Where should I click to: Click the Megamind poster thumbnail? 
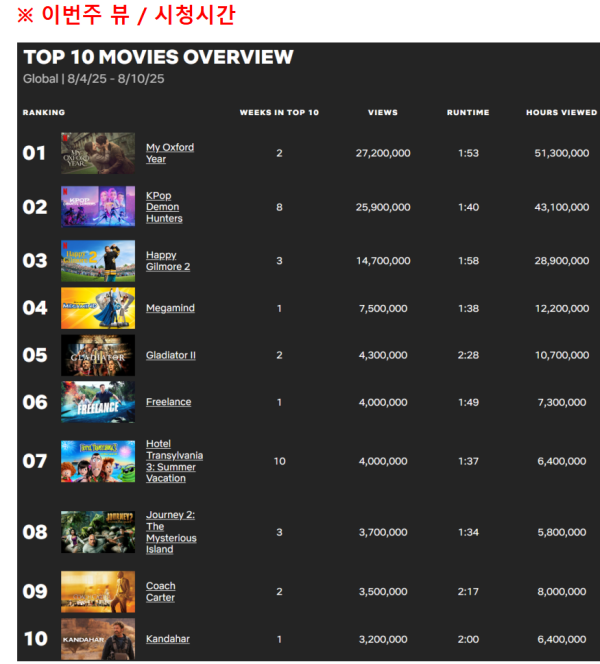[98, 308]
